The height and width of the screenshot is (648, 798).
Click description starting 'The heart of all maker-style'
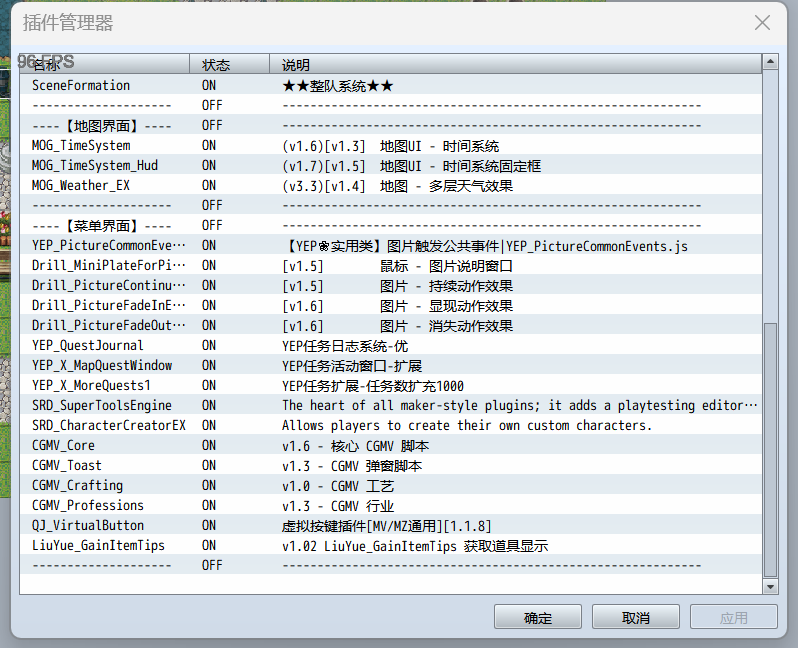click(x=520, y=406)
